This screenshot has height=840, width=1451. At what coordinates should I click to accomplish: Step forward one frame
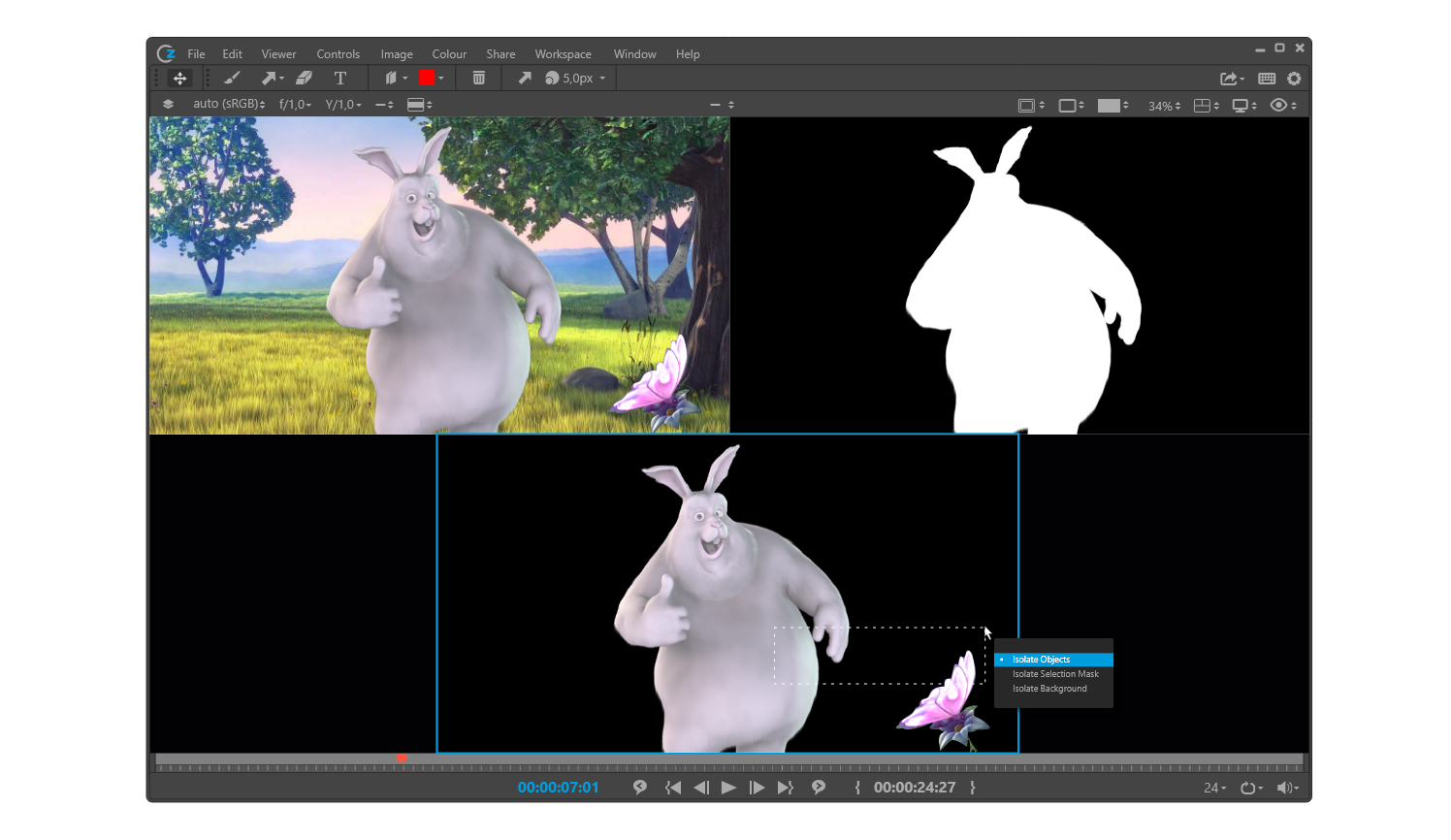click(x=757, y=788)
